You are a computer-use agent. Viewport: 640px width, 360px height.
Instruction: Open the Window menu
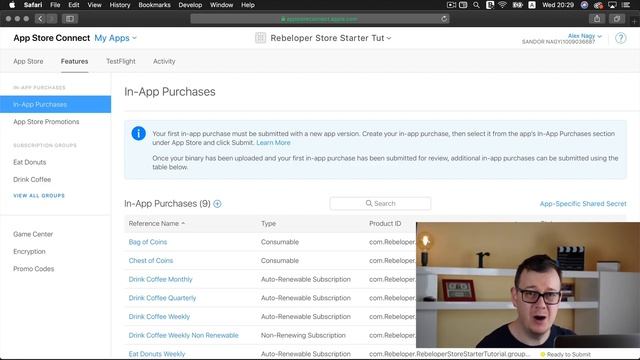coord(221,5)
